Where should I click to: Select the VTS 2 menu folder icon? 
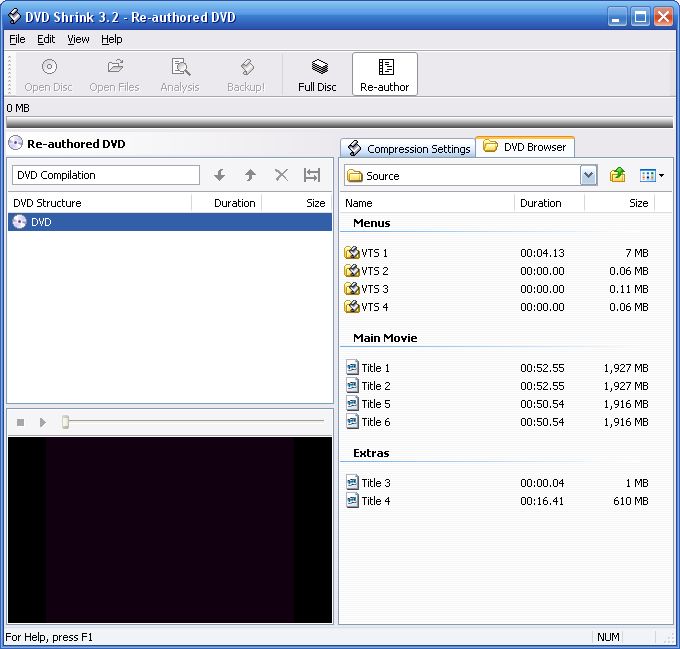click(351, 271)
